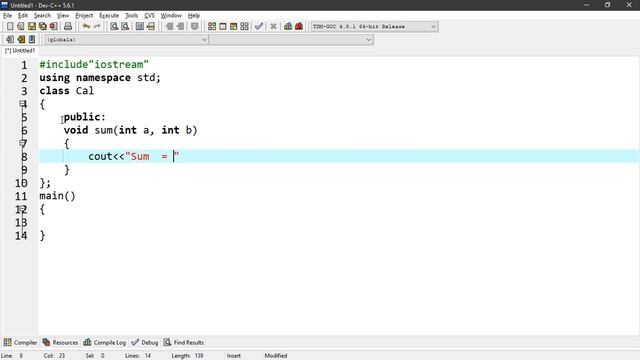The image size is (640, 360).
Task: Stop execution with the grey X icon
Action: (x=273, y=27)
